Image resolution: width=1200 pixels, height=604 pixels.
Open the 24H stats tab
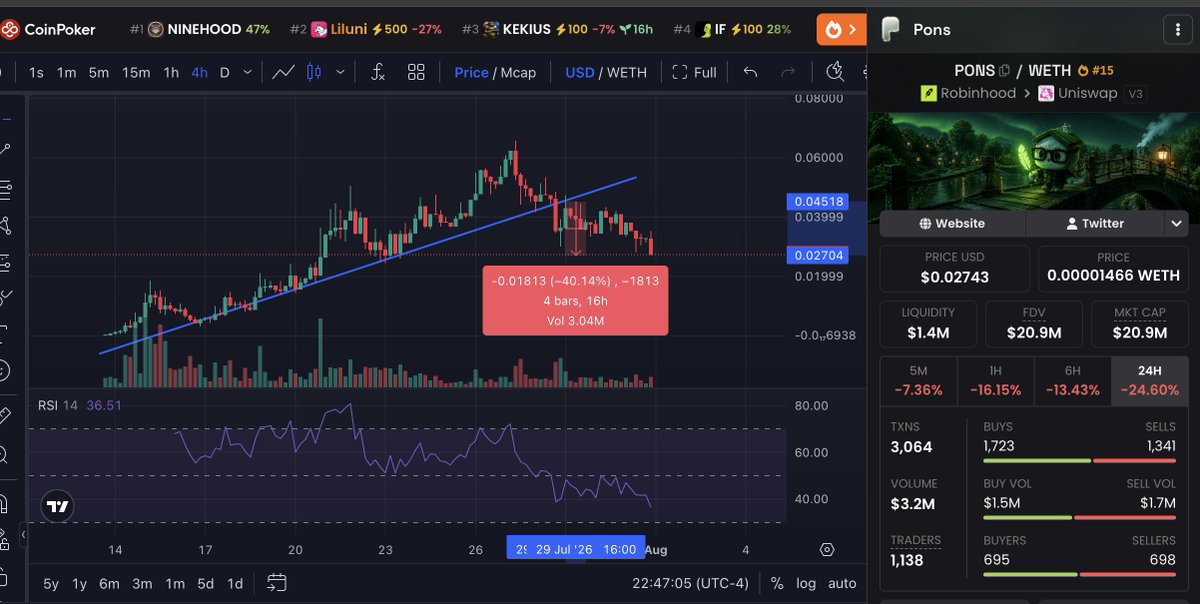[1149, 381]
